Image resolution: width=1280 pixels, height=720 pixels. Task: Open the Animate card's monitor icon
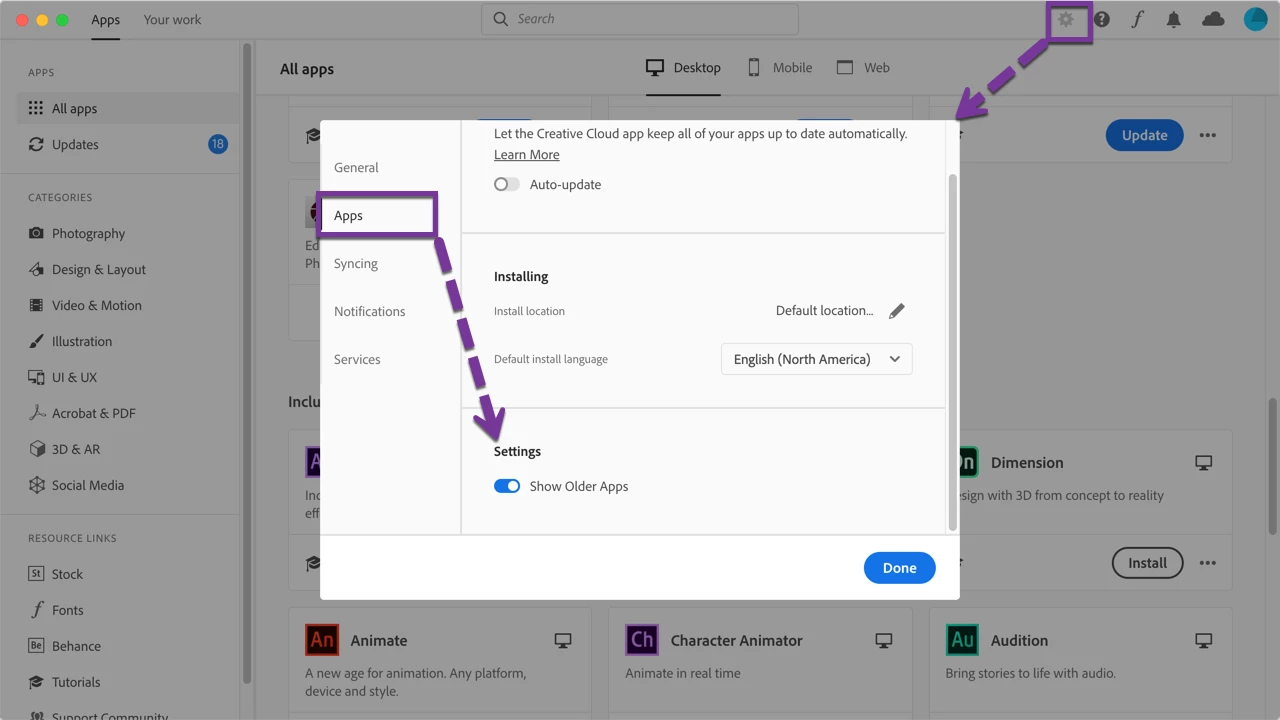[563, 640]
